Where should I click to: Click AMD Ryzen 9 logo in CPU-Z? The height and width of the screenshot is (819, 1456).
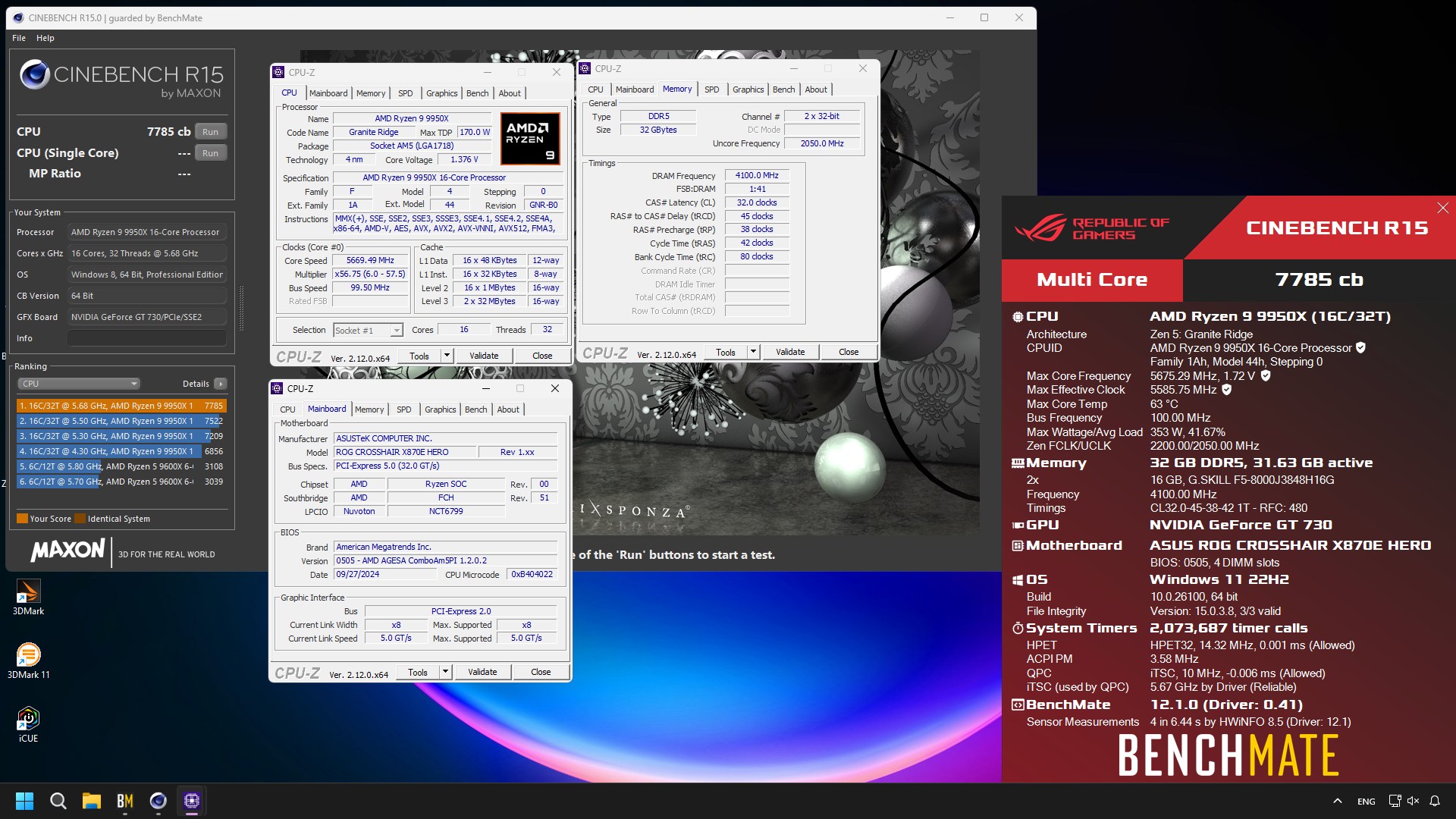coord(530,138)
